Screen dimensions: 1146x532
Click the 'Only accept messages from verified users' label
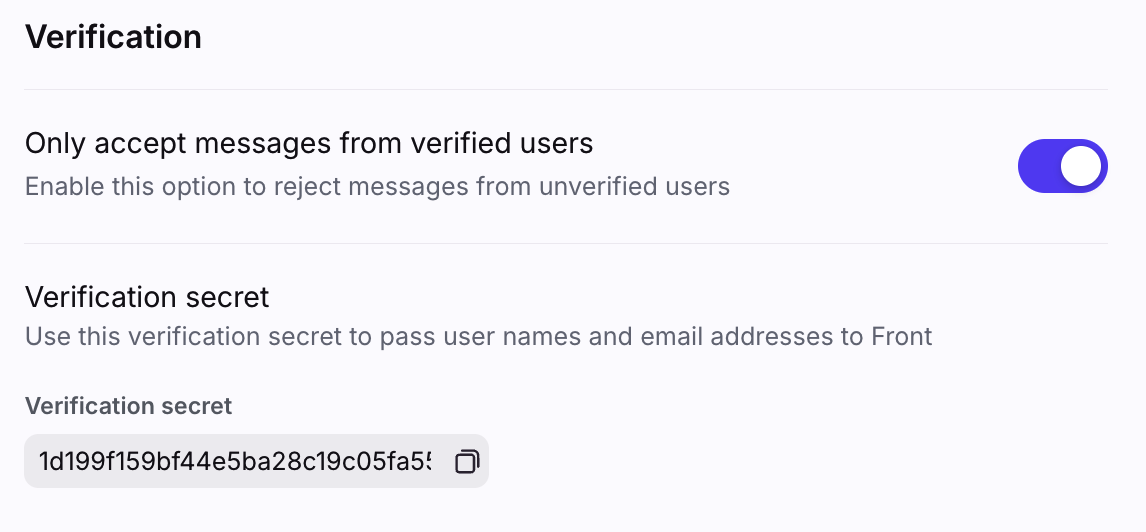[x=309, y=143]
